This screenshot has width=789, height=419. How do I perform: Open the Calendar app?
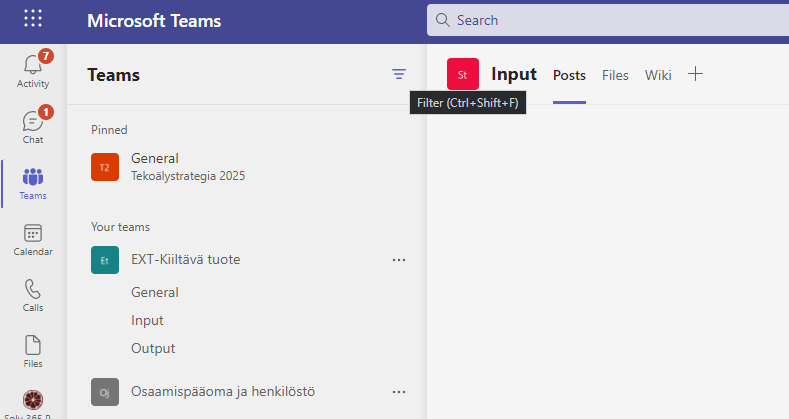tap(33, 239)
